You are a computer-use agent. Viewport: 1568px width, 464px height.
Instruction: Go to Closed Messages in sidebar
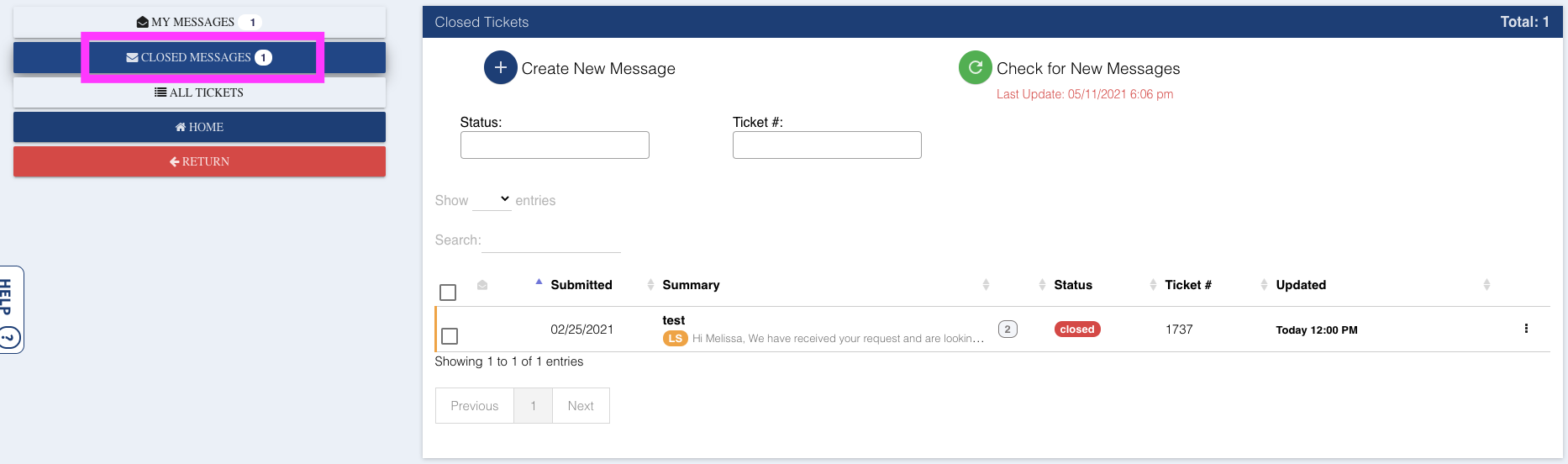coord(199,57)
